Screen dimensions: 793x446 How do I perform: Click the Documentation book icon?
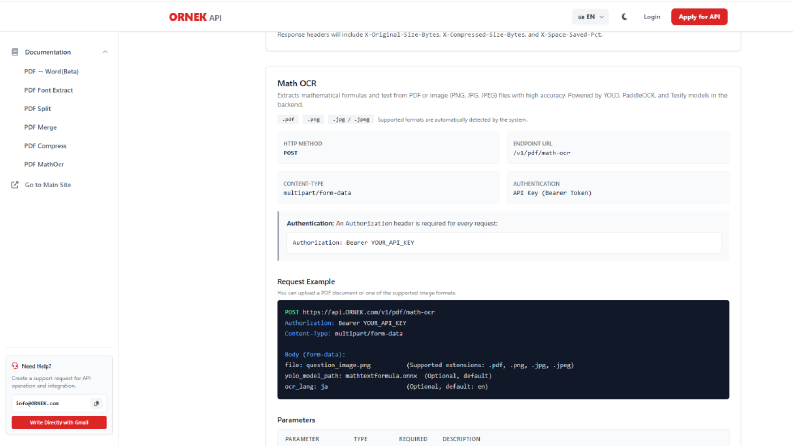(x=15, y=52)
